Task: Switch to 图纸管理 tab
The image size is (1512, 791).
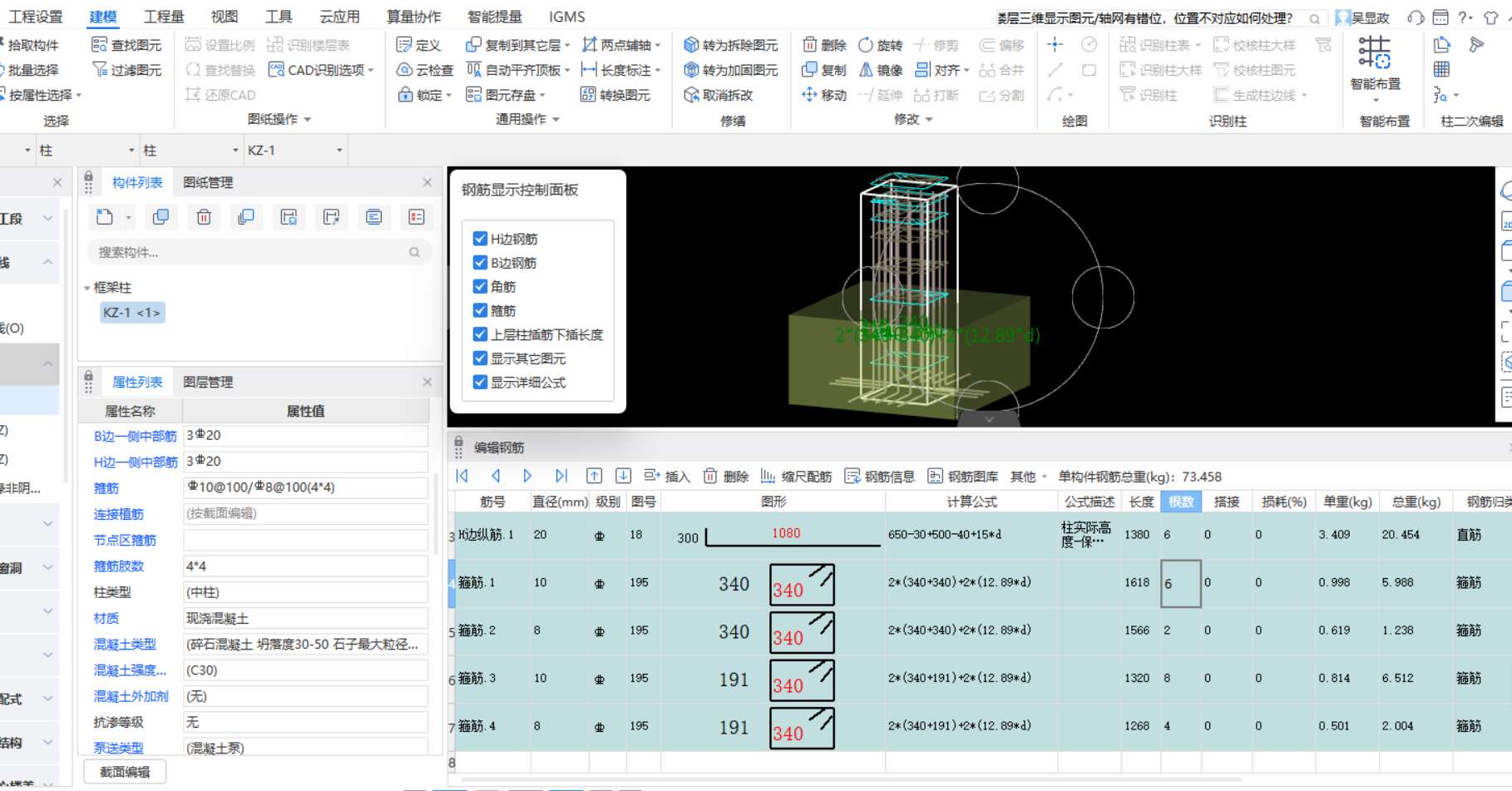Action: coord(208,182)
